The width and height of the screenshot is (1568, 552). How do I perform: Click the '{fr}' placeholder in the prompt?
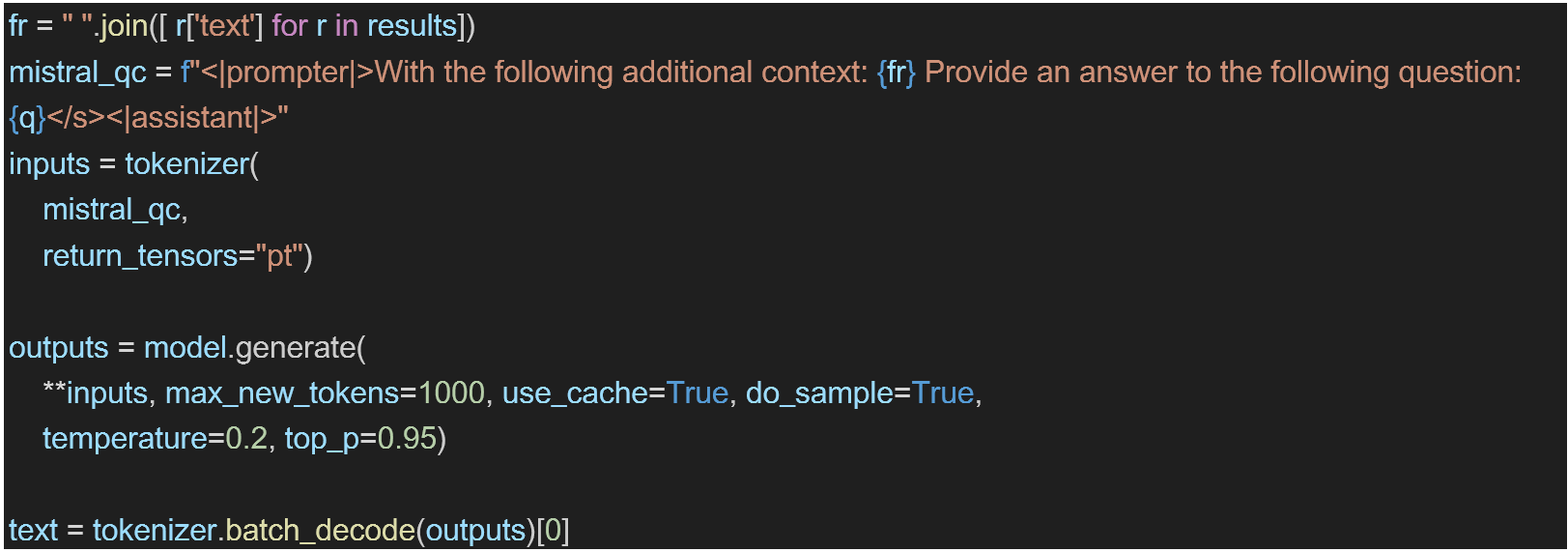[896, 73]
